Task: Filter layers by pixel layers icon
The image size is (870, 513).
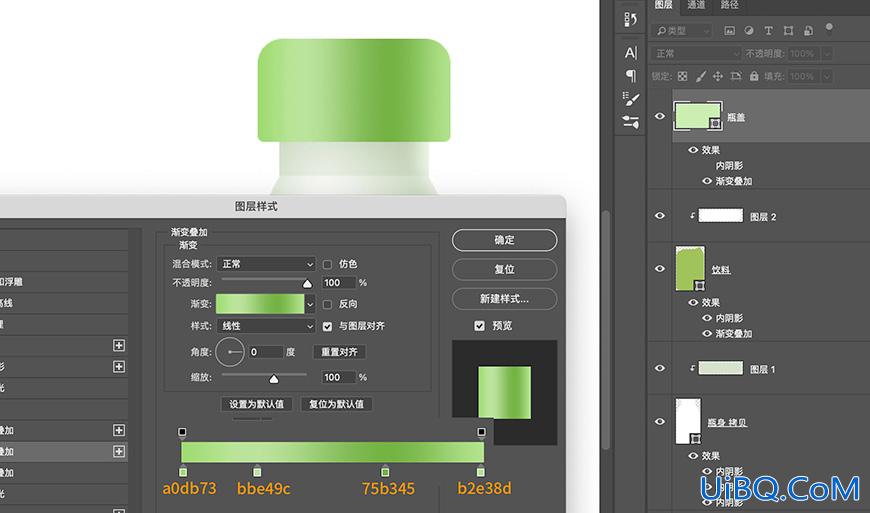Action: 730,31
